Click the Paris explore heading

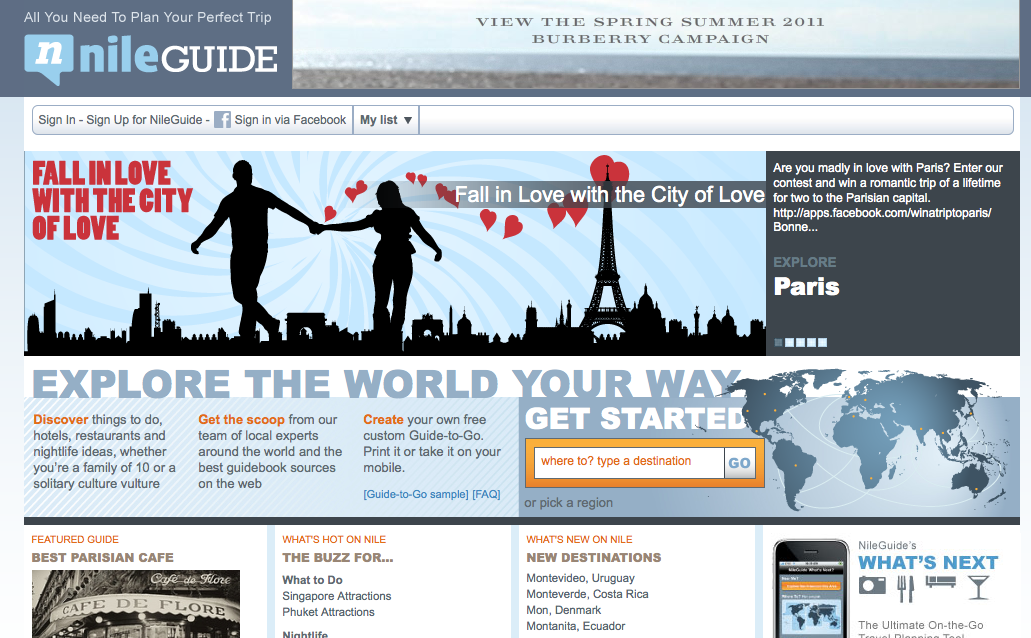tap(807, 287)
